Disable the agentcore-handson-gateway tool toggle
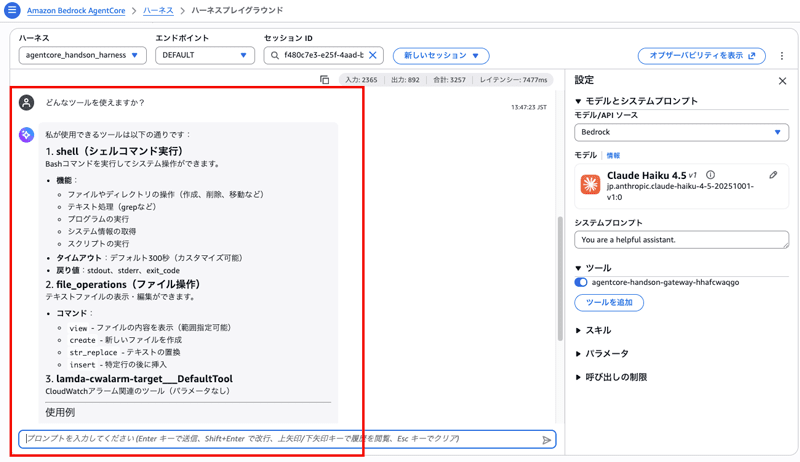800x462 pixels. [581, 283]
